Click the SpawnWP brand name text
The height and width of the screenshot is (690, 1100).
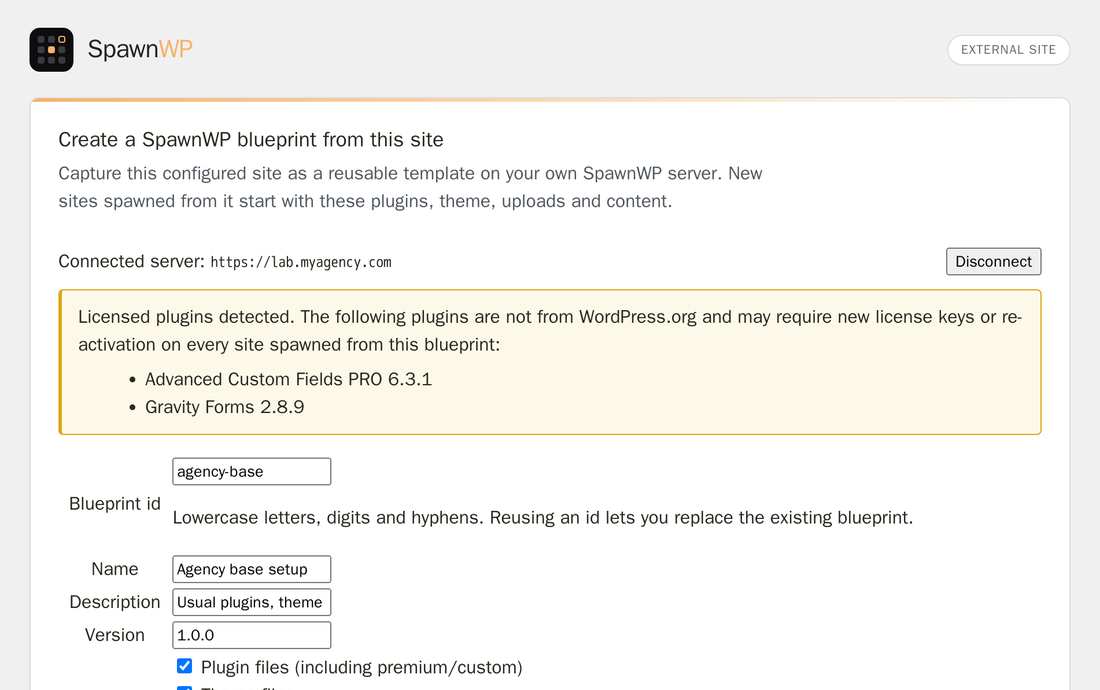pos(140,49)
